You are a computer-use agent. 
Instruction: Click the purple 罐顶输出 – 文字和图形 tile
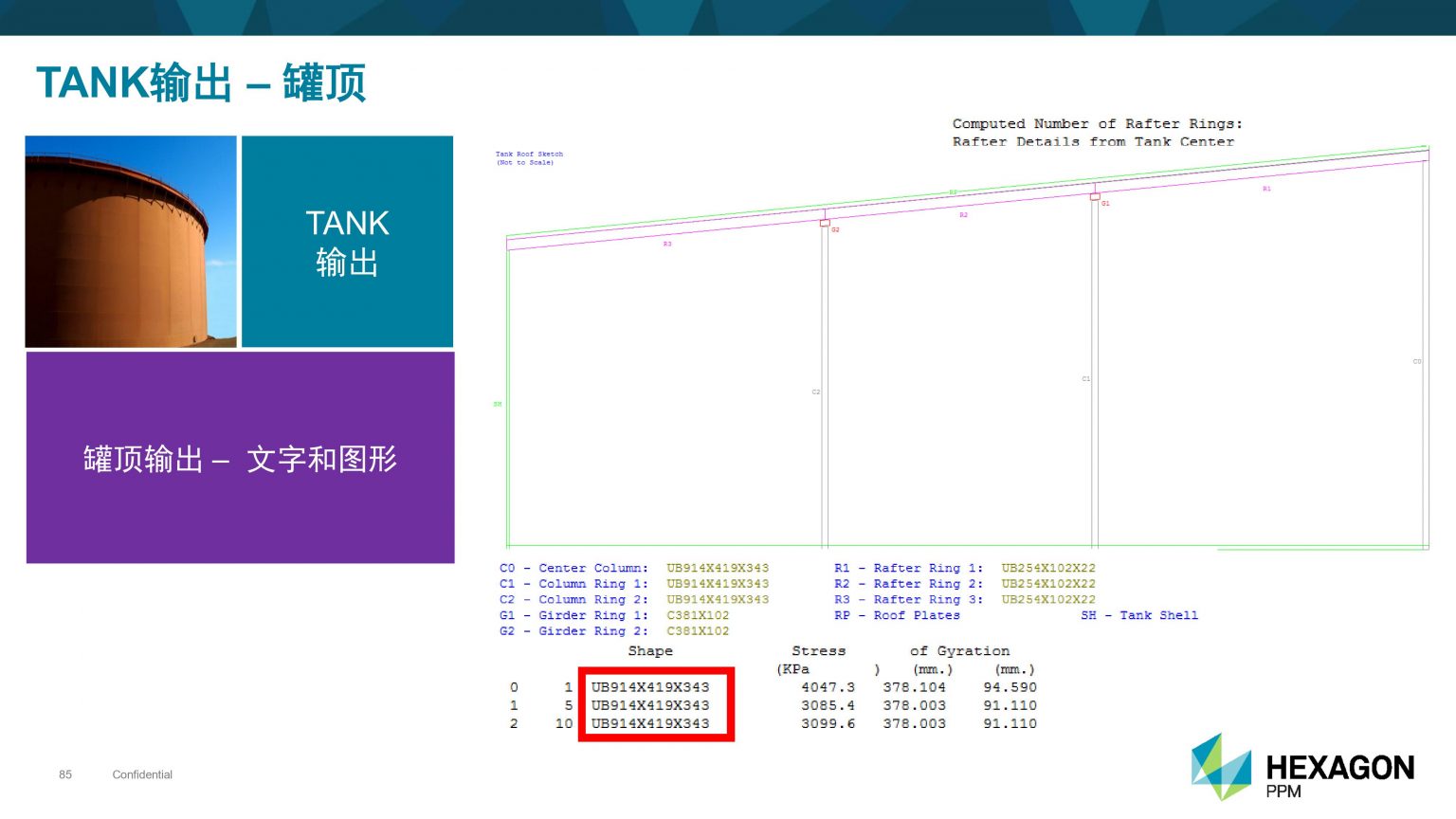(240, 458)
